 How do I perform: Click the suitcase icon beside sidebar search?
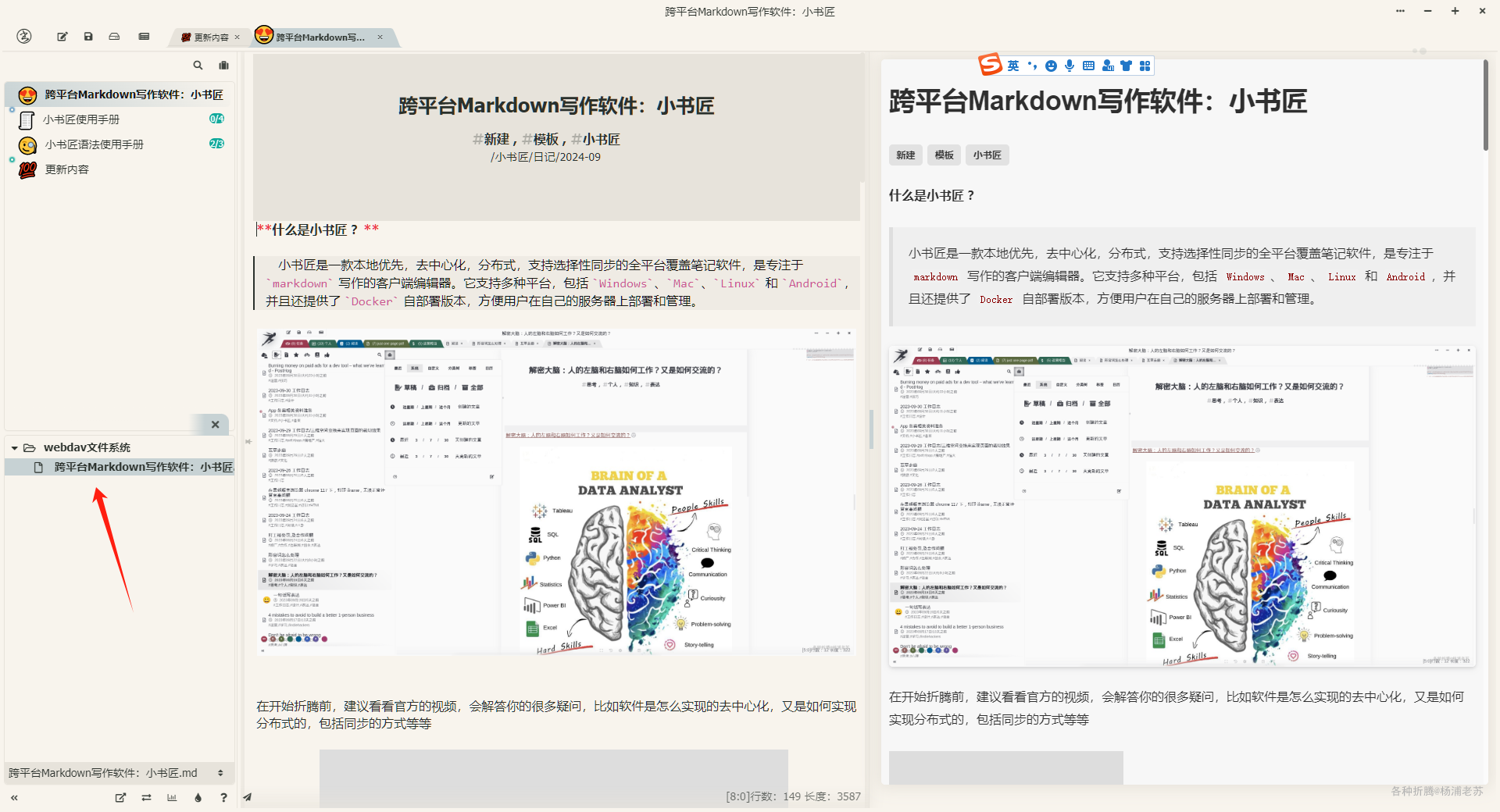click(224, 66)
